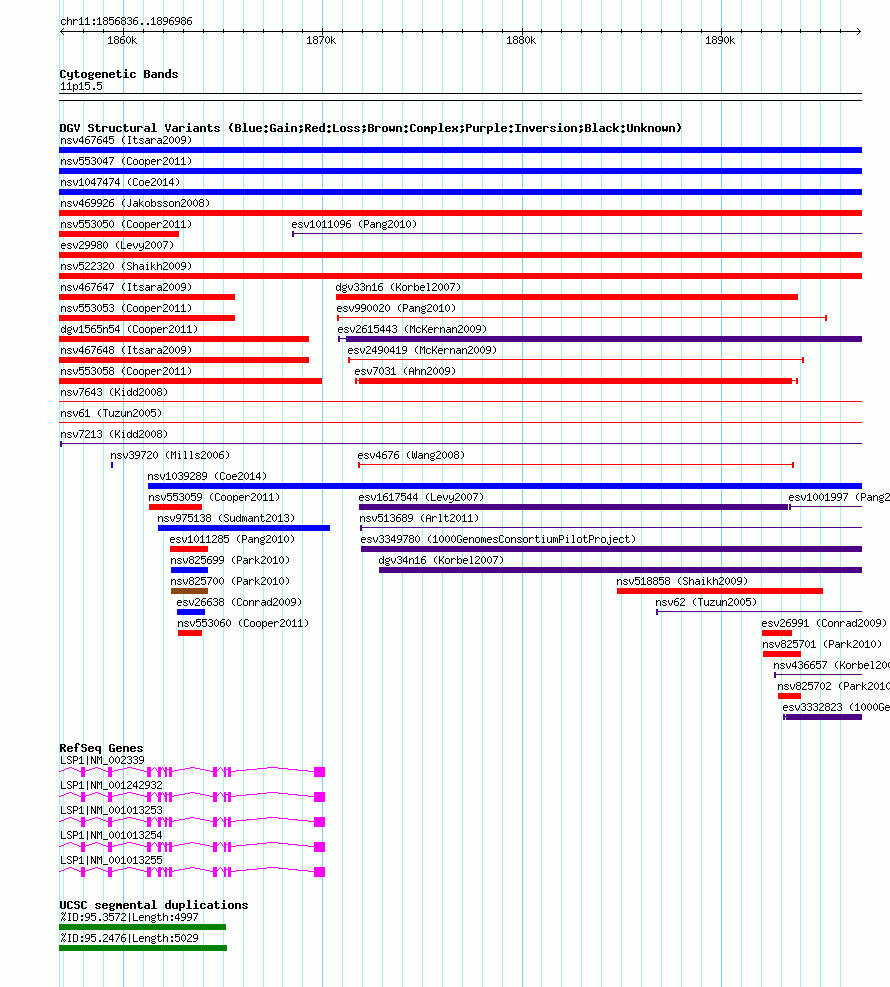Click nsv7643 (Kidd2008) label
Viewport: 890px width, 987px height.
pos(114,392)
